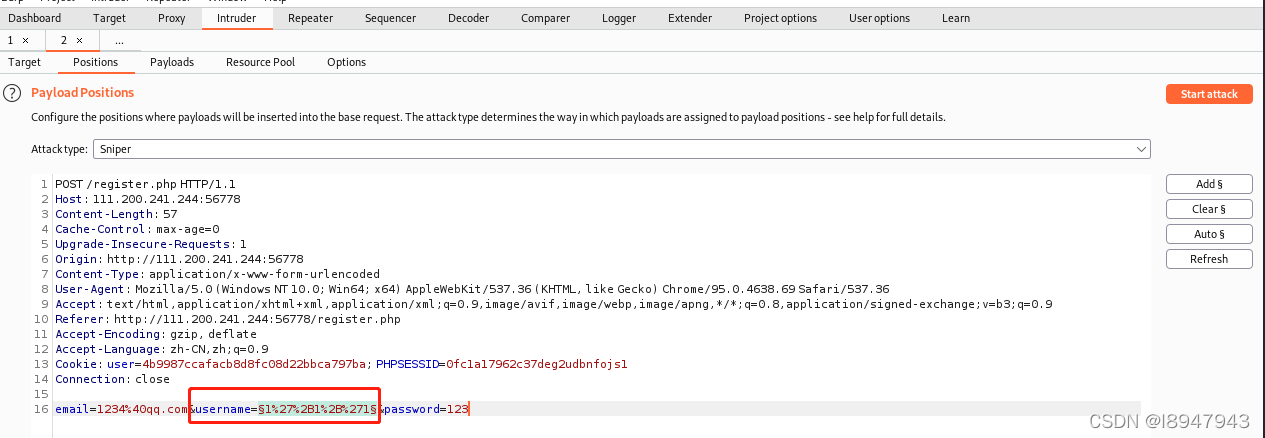Click the Referer header line
The width and height of the screenshot is (1265, 438).
click(x=228, y=319)
